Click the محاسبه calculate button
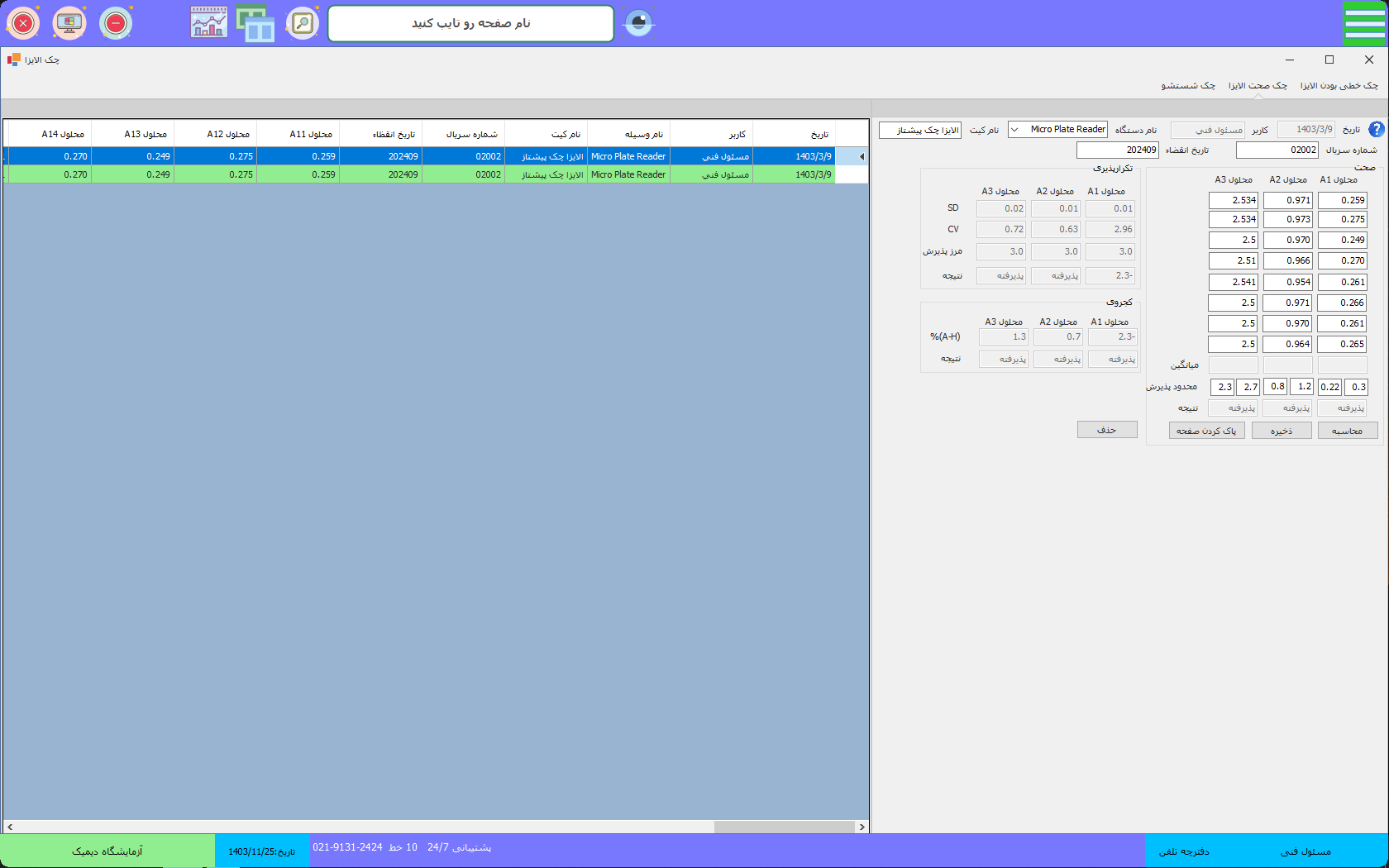Image resolution: width=1389 pixels, height=868 pixels. tap(1348, 431)
